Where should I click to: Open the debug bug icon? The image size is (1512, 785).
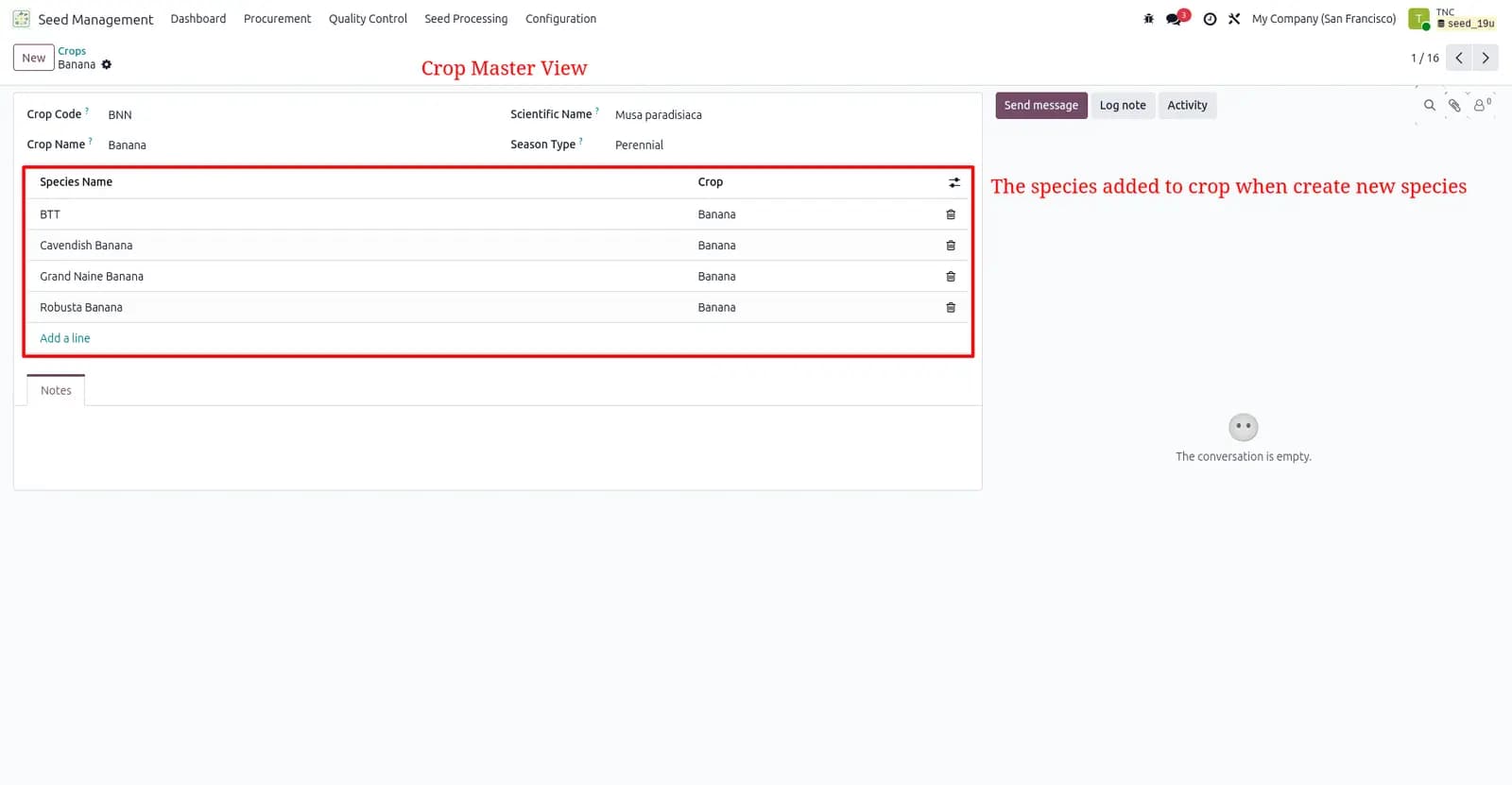1148,19
